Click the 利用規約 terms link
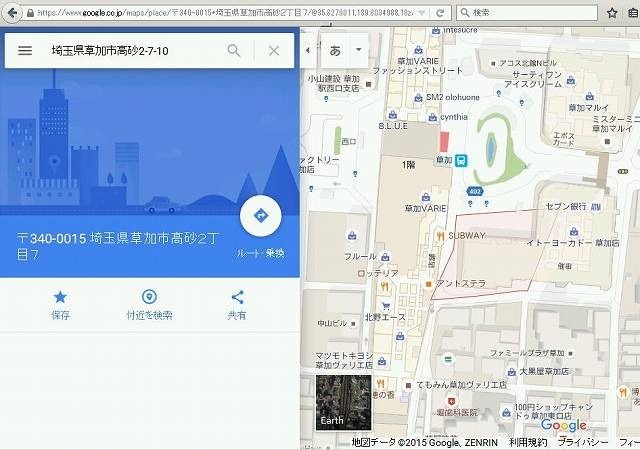Viewport: 640px width, 450px height. (x=528, y=442)
